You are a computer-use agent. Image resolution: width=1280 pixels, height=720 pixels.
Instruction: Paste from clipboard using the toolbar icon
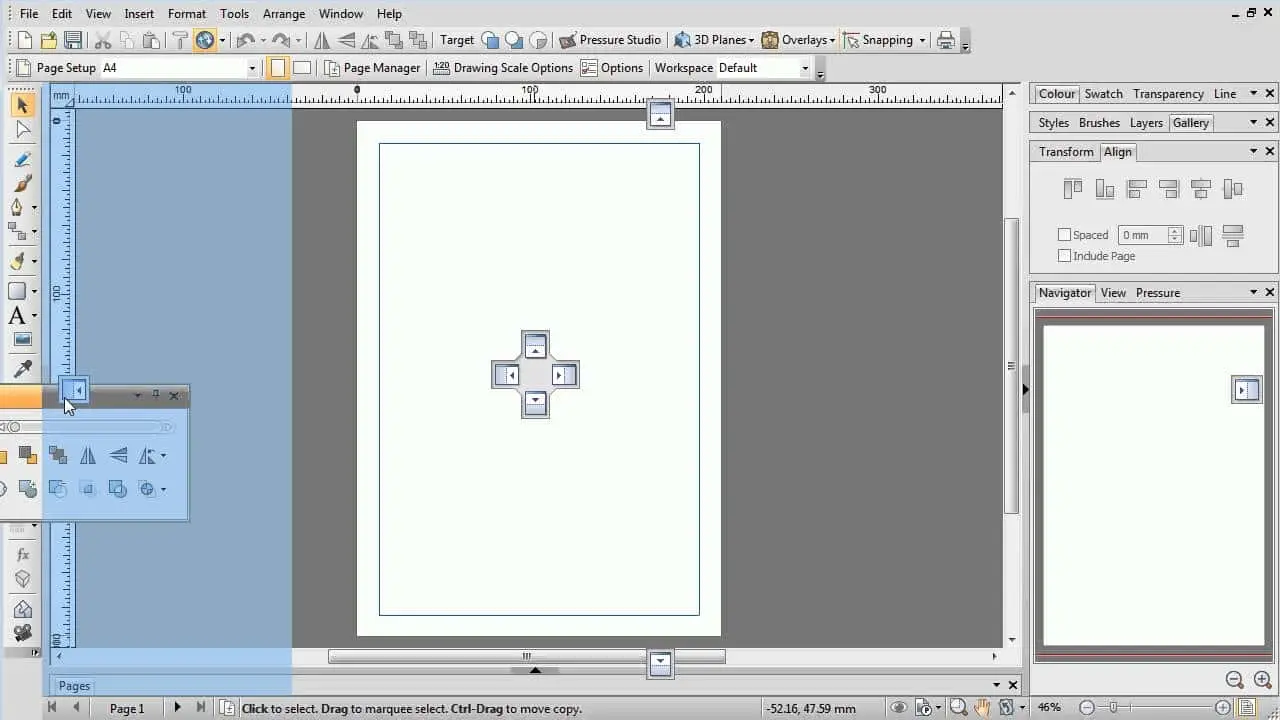(151, 40)
